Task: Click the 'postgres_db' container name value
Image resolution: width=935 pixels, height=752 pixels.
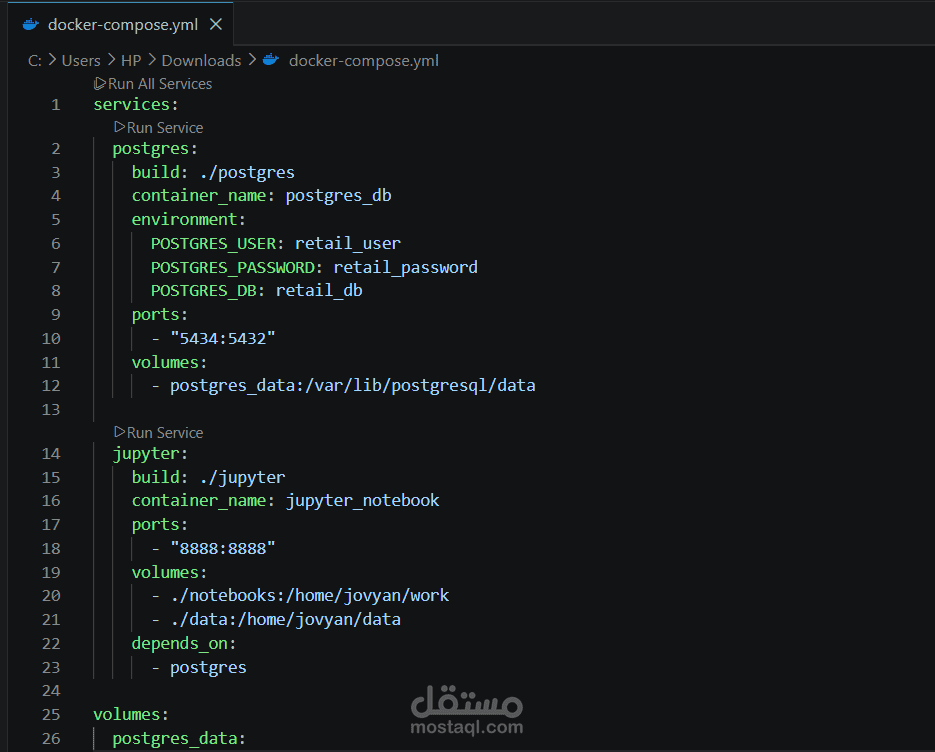Action: click(x=339, y=196)
